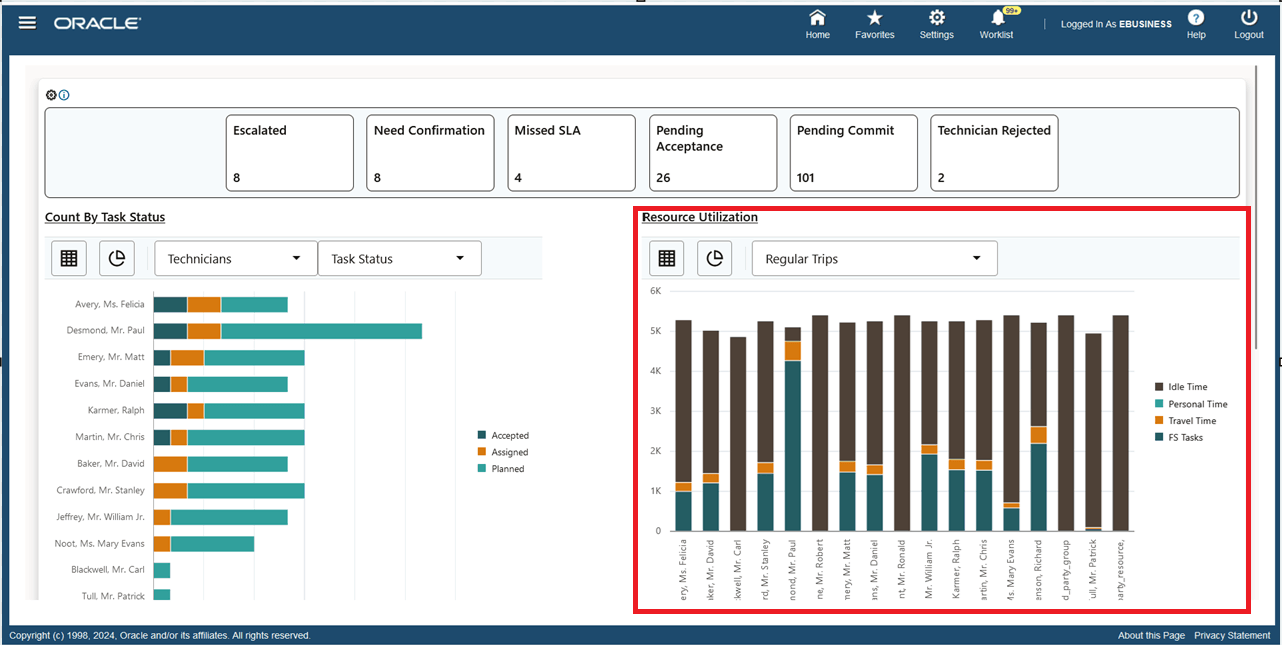Switch Count By Task Status to pie chart view
This screenshot has height=645, width=1282.
click(x=117, y=258)
